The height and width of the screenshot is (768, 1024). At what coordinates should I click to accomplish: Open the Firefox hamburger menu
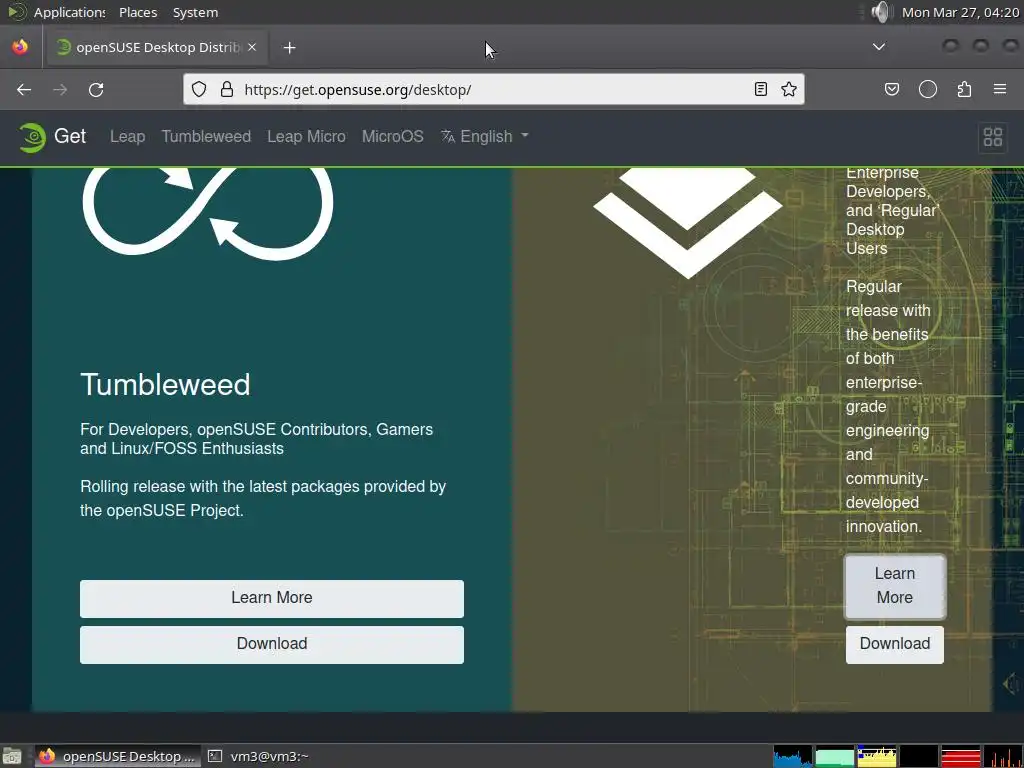(x=1000, y=89)
